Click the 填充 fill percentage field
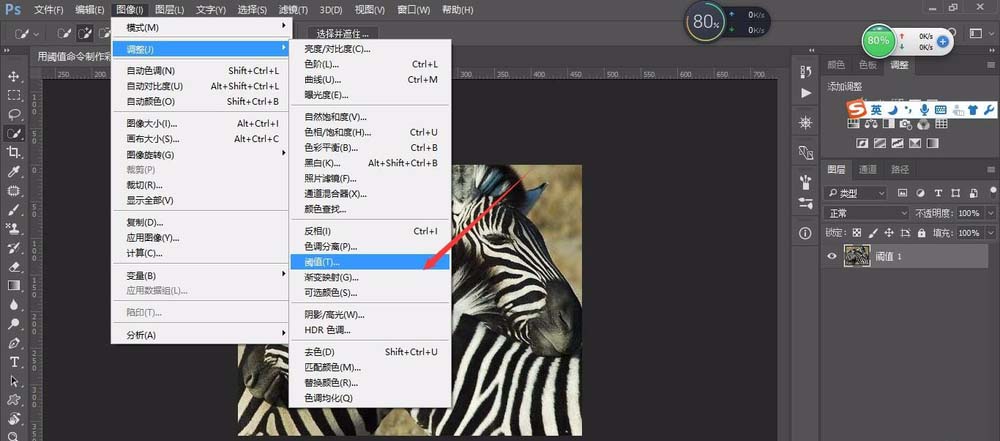This screenshot has height=441, width=1000. pyautogui.click(x=966, y=233)
